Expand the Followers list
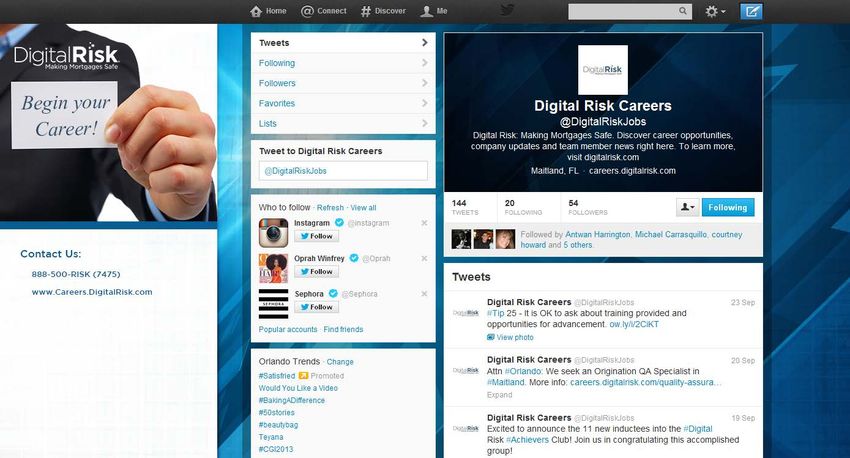850x458 pixels. 342,83
